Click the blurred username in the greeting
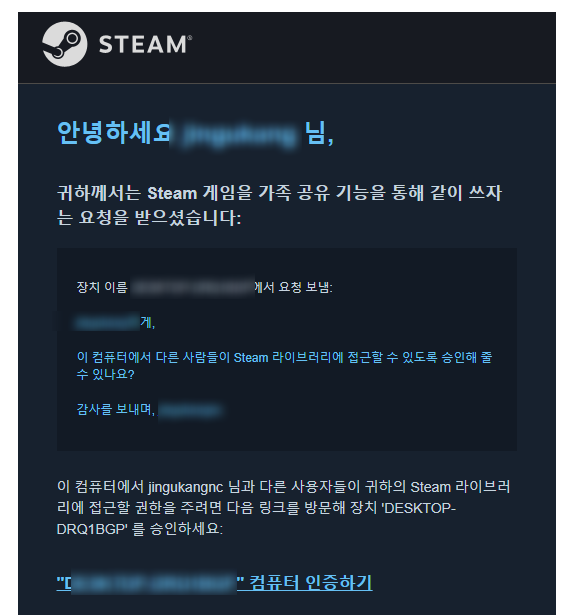587x615 pixels. [236, 135]
